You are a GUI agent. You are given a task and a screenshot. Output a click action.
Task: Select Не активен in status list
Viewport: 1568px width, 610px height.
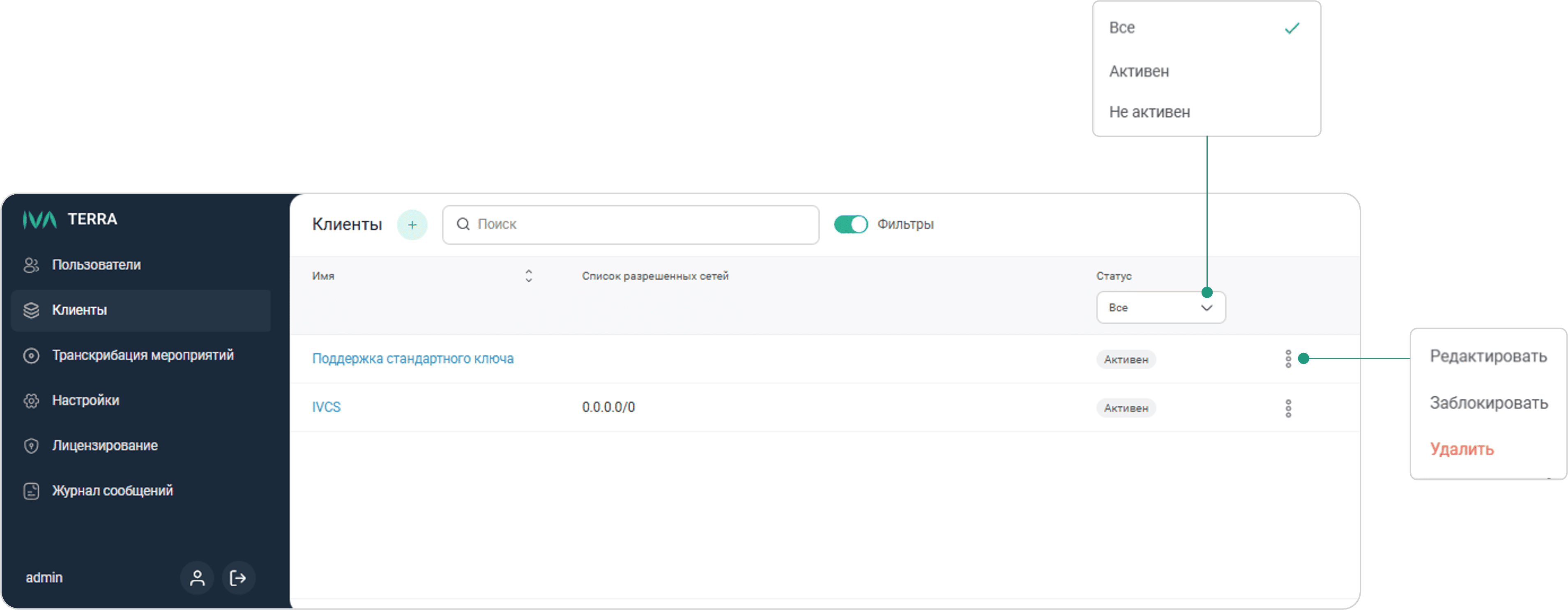pos(1149,112)
